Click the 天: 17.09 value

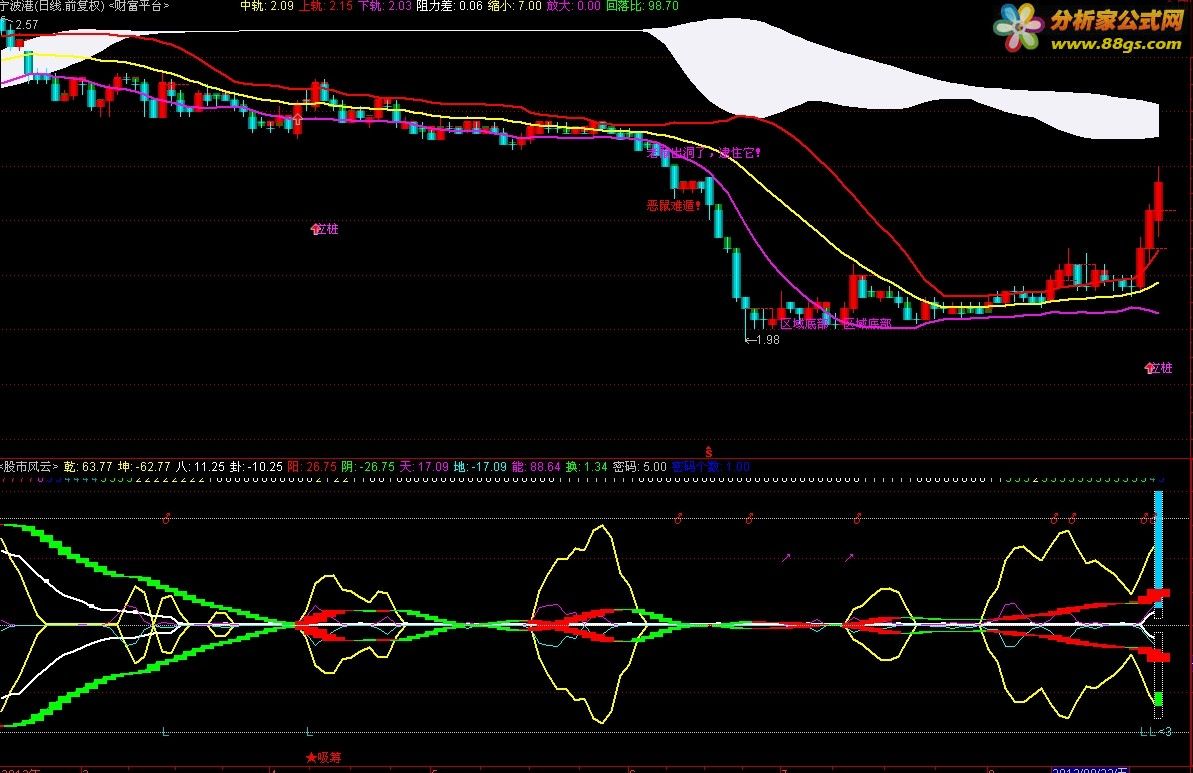point(424,466)
